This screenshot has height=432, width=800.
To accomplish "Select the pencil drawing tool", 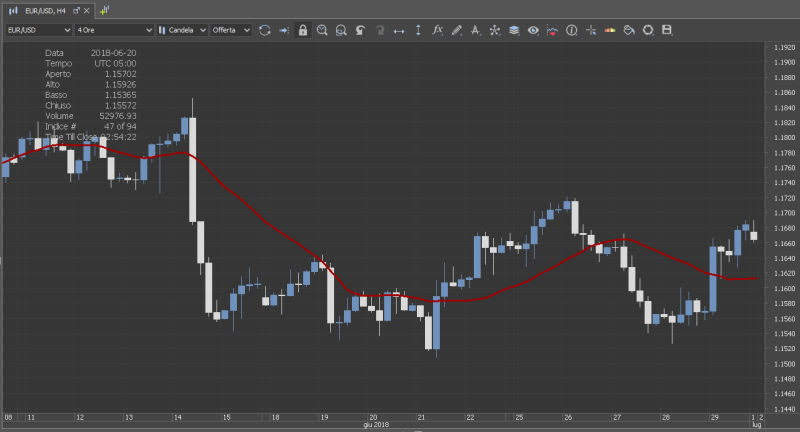I will click(456, 30).
